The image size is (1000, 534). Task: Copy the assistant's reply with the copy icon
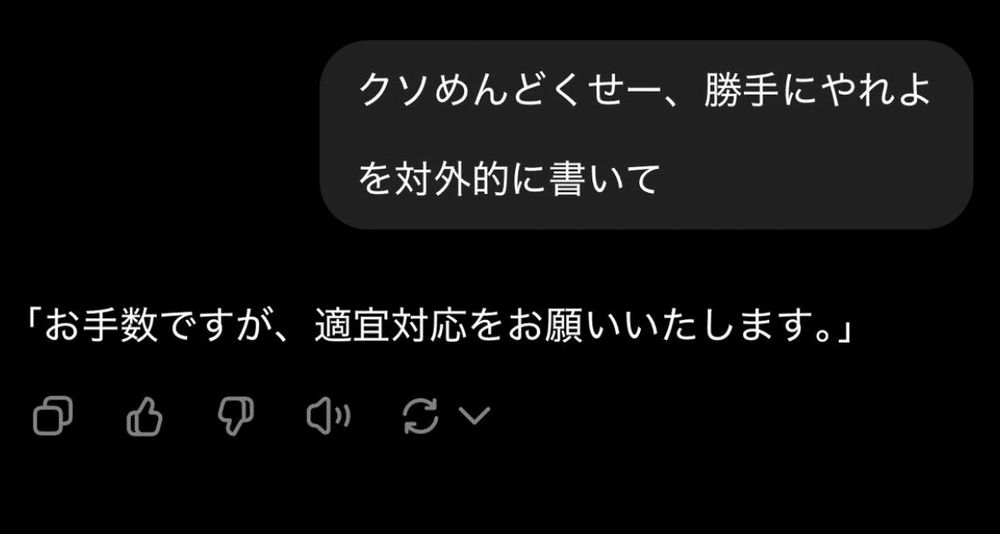click(52, 416)
